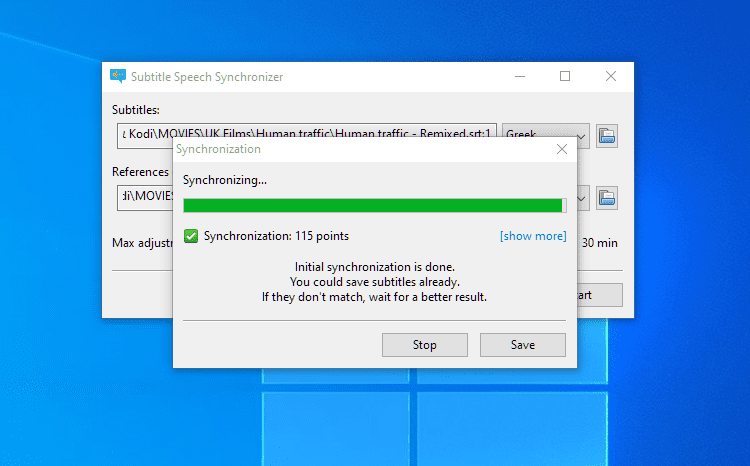The height and width of the screenshot is (466, 750).
Task: Open the subtitles file browse folder icon
Action: [x=606, y=134]
